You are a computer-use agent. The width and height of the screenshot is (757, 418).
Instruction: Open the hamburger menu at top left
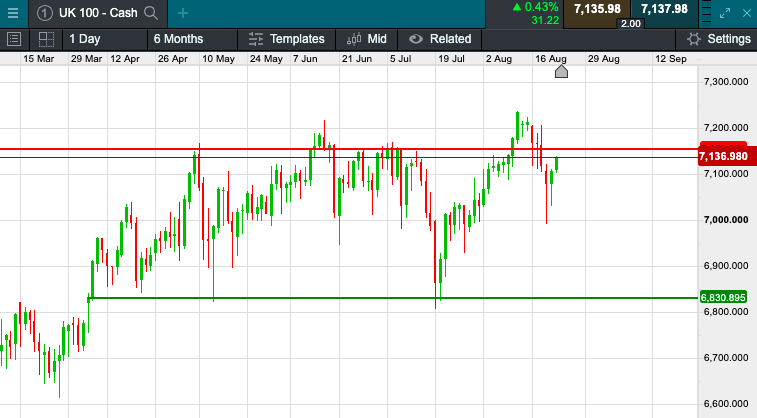[x=11, y=13]
